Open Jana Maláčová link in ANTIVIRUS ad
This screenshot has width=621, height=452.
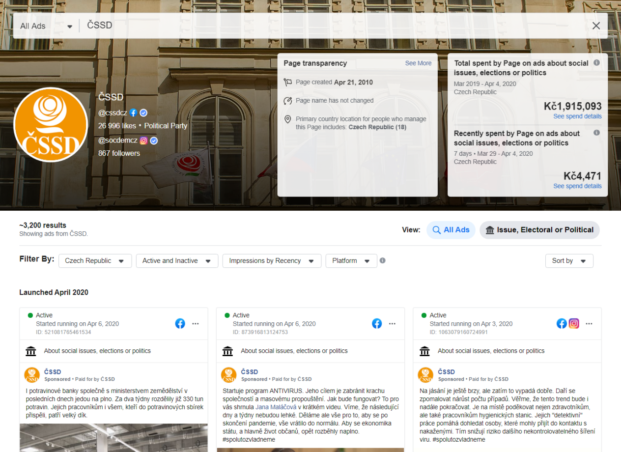[275, 407]
